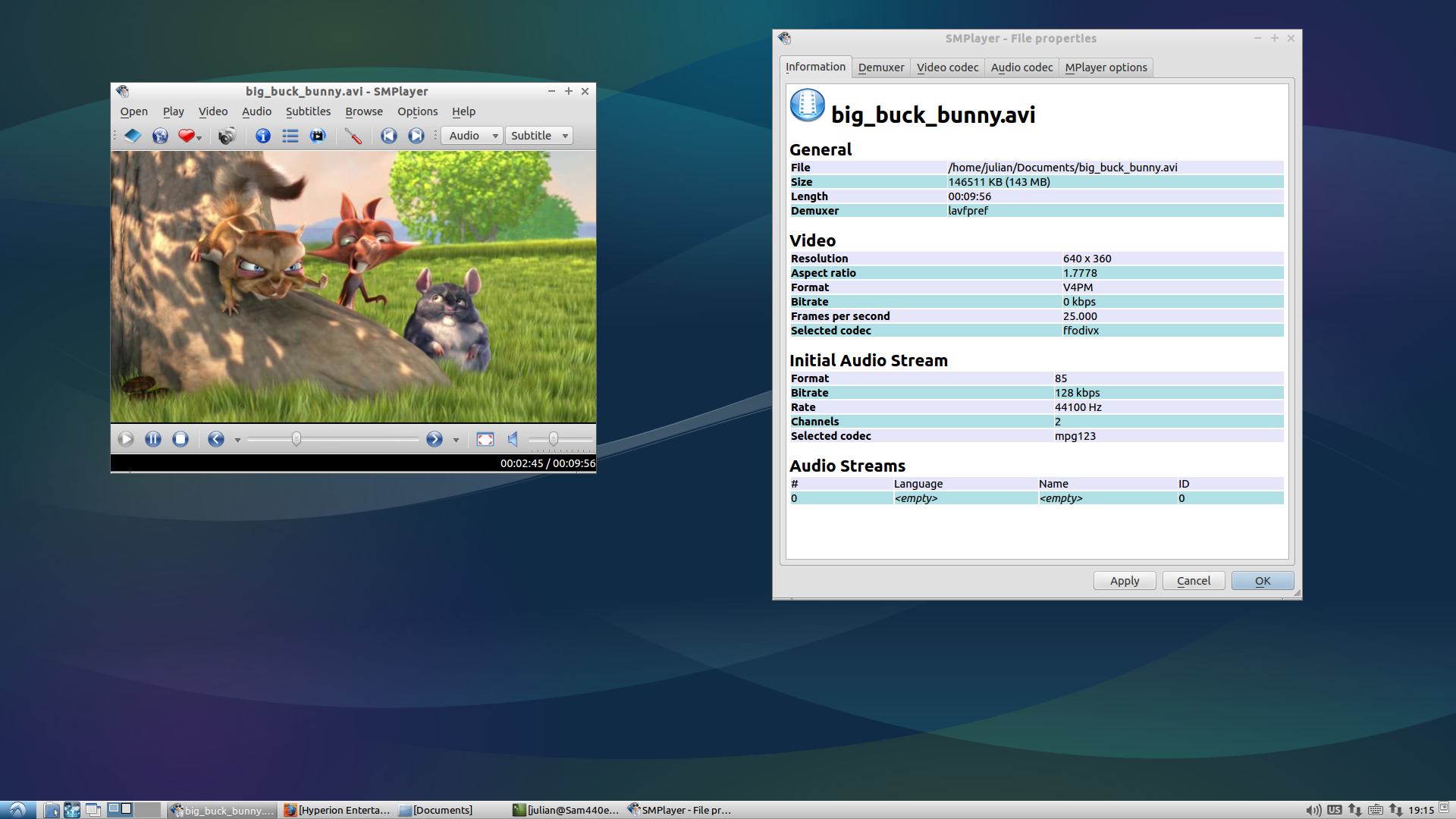This screenshot has height=819, width=1456.
Task: Mute the audio with speaker icon
Action: 513,439
